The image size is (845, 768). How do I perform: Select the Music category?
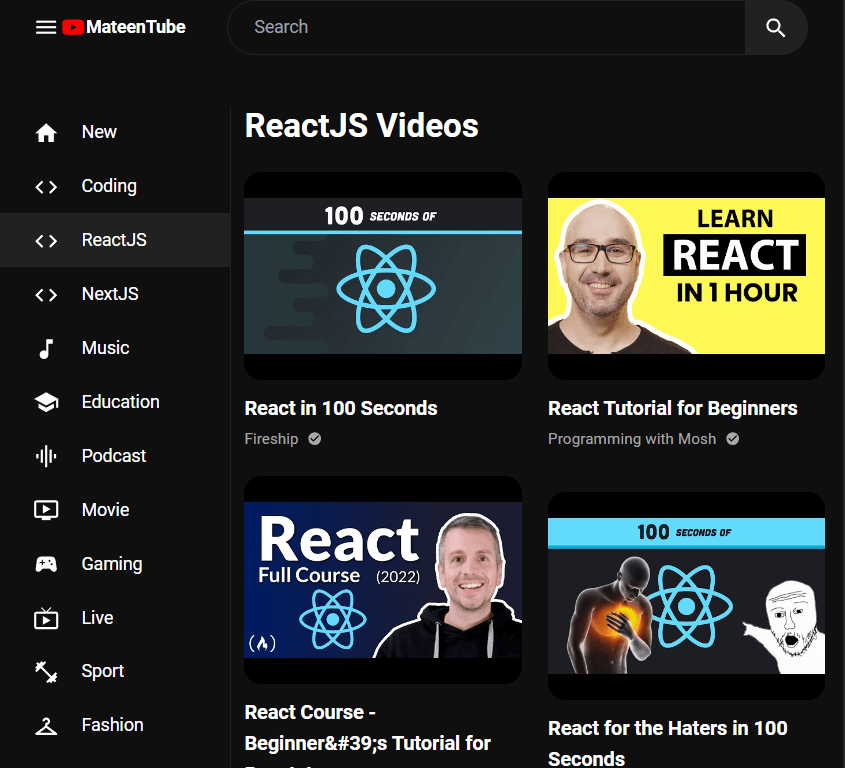coord(115,348)
